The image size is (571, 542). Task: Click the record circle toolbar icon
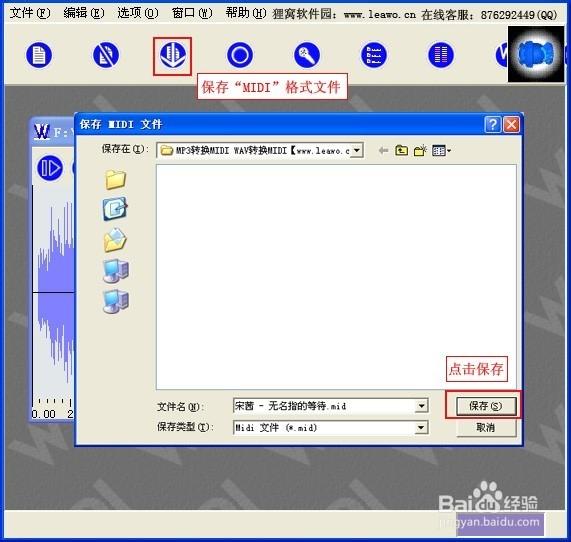[x=240, y=55]
